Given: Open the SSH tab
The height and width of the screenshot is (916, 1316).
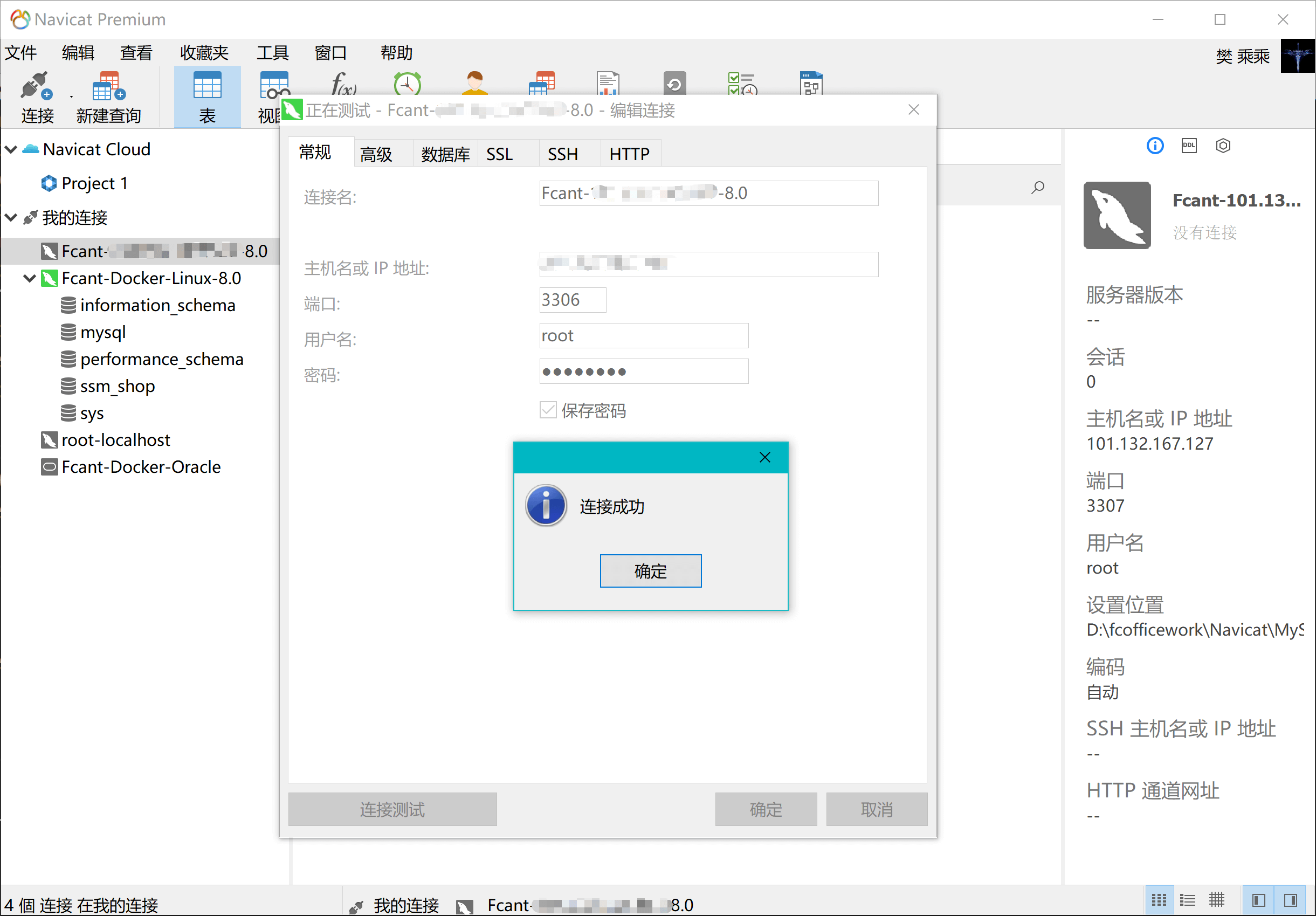Looking at the screenshot, I should coord(562,154).
